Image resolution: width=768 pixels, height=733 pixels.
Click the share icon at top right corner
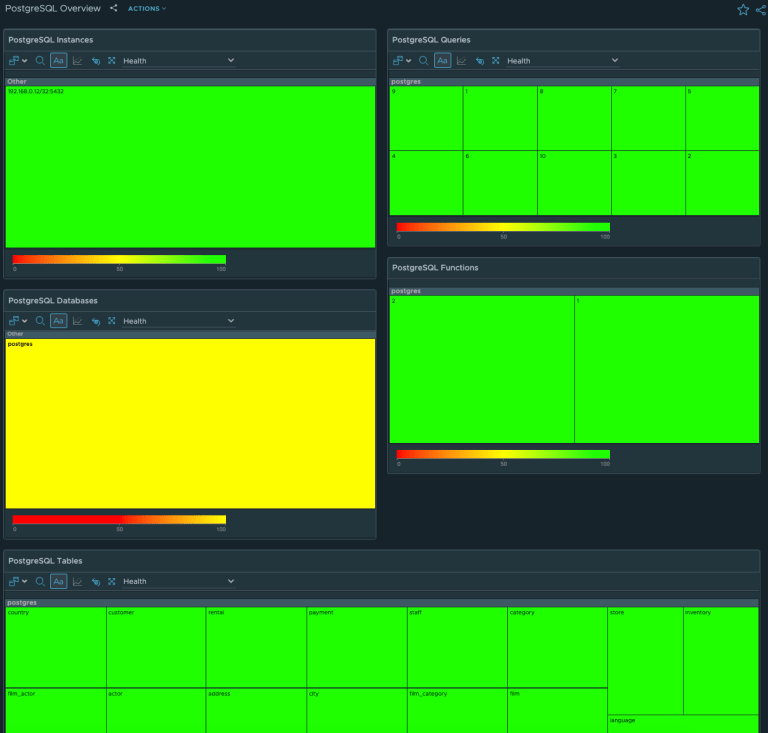point(761,9)
